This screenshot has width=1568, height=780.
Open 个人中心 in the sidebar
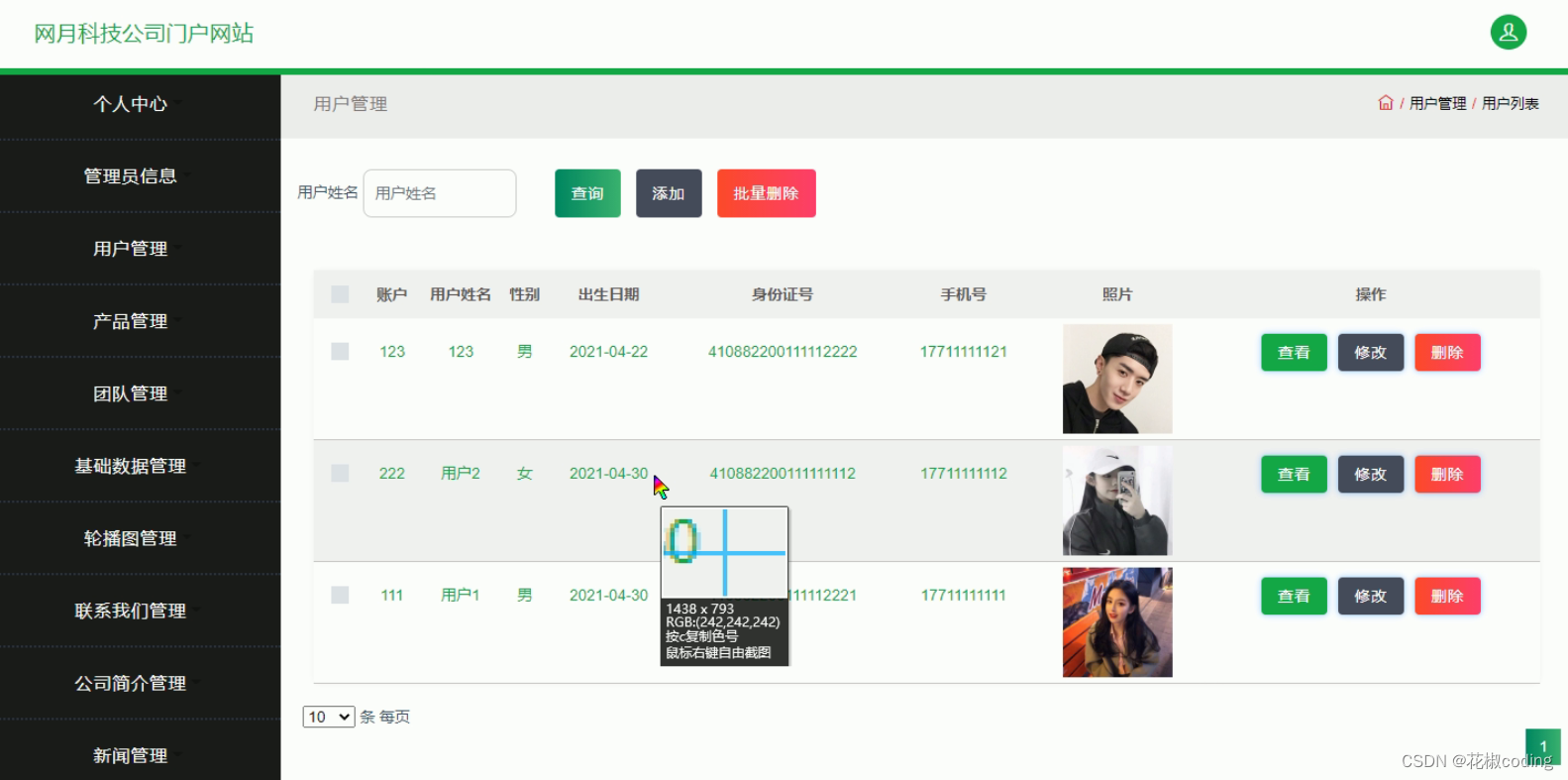[x=130, y=104]
